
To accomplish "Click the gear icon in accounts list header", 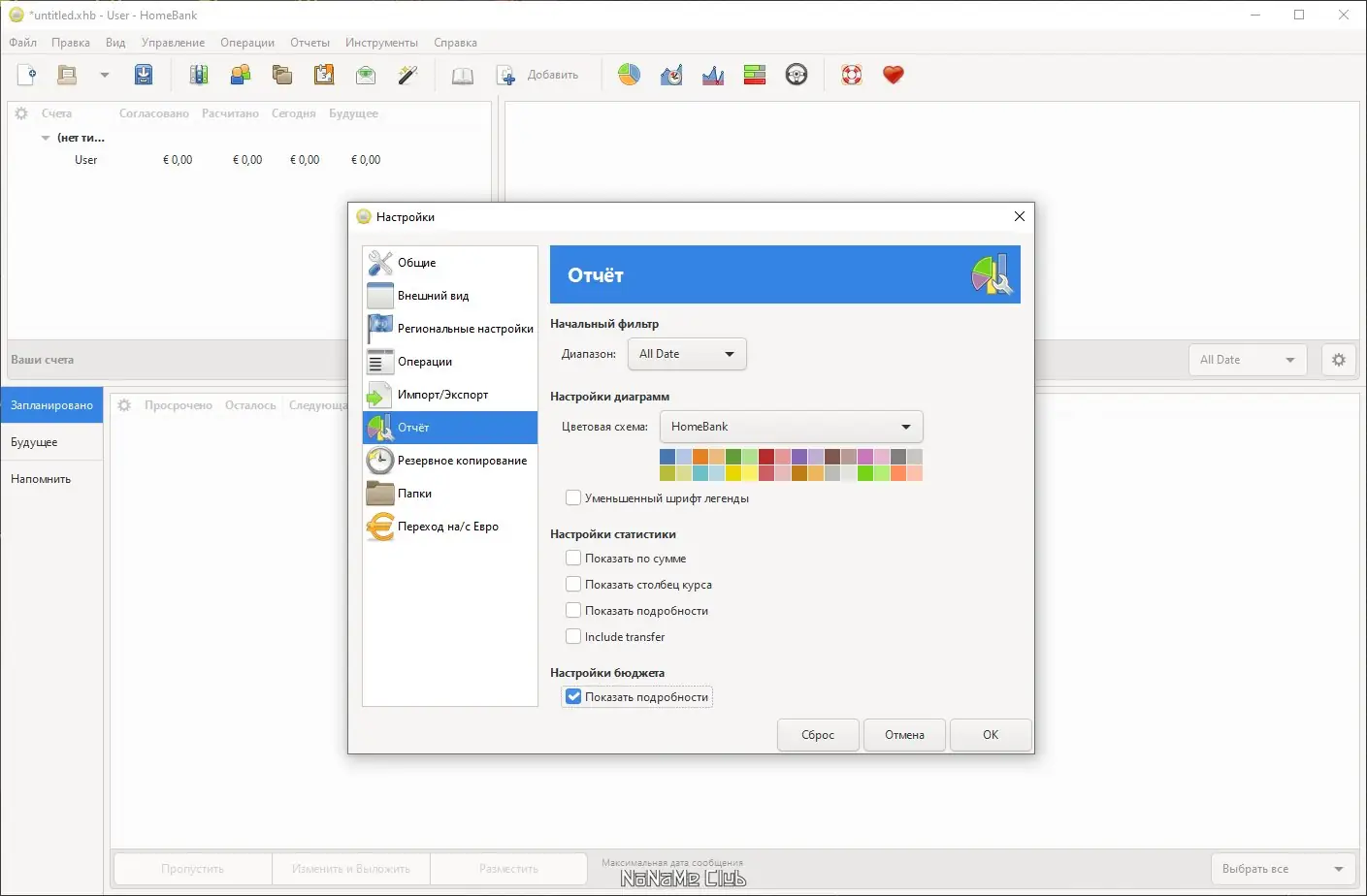I will click(21, 113).
